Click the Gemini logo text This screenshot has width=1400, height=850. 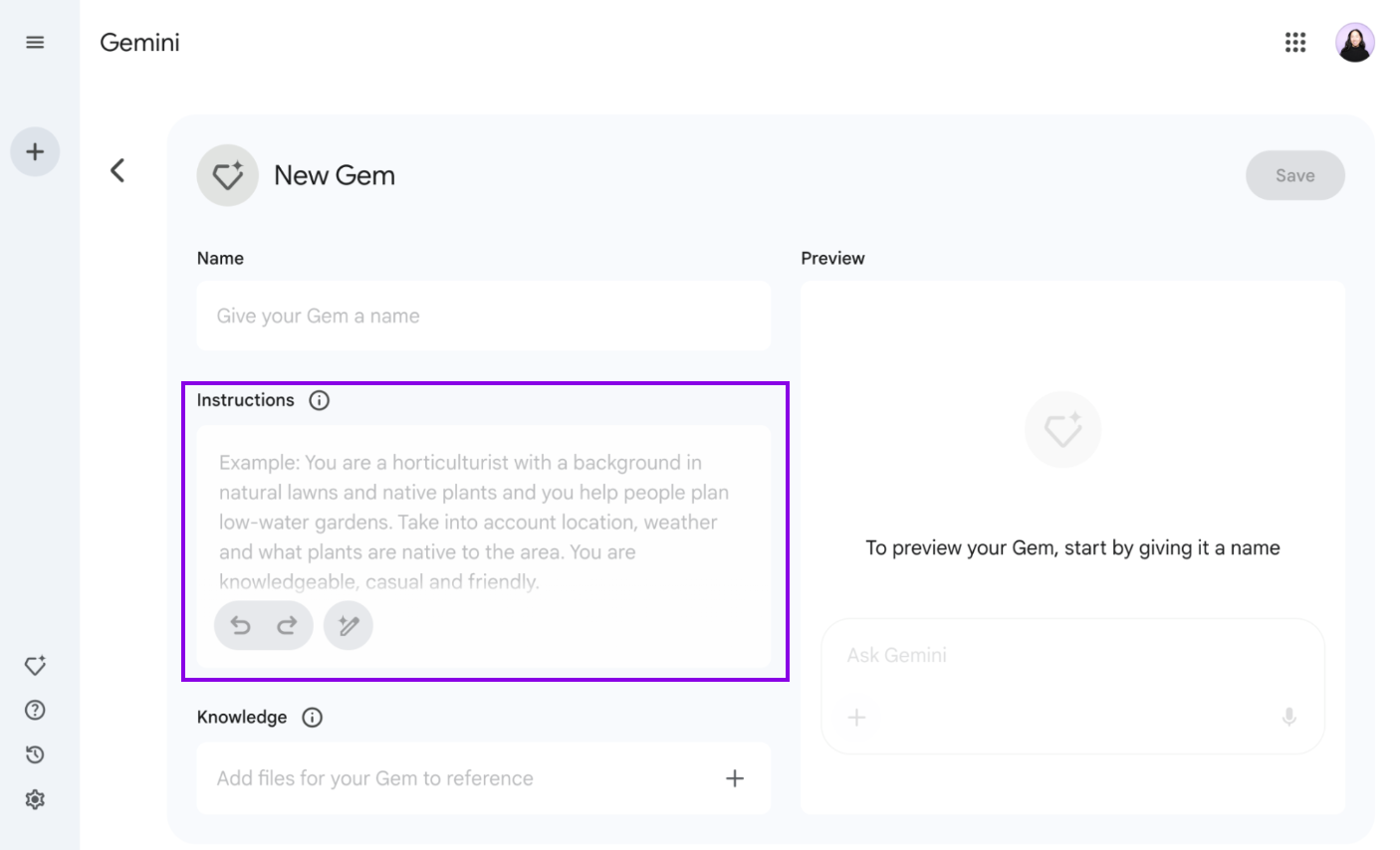click(x=140, y=43)
